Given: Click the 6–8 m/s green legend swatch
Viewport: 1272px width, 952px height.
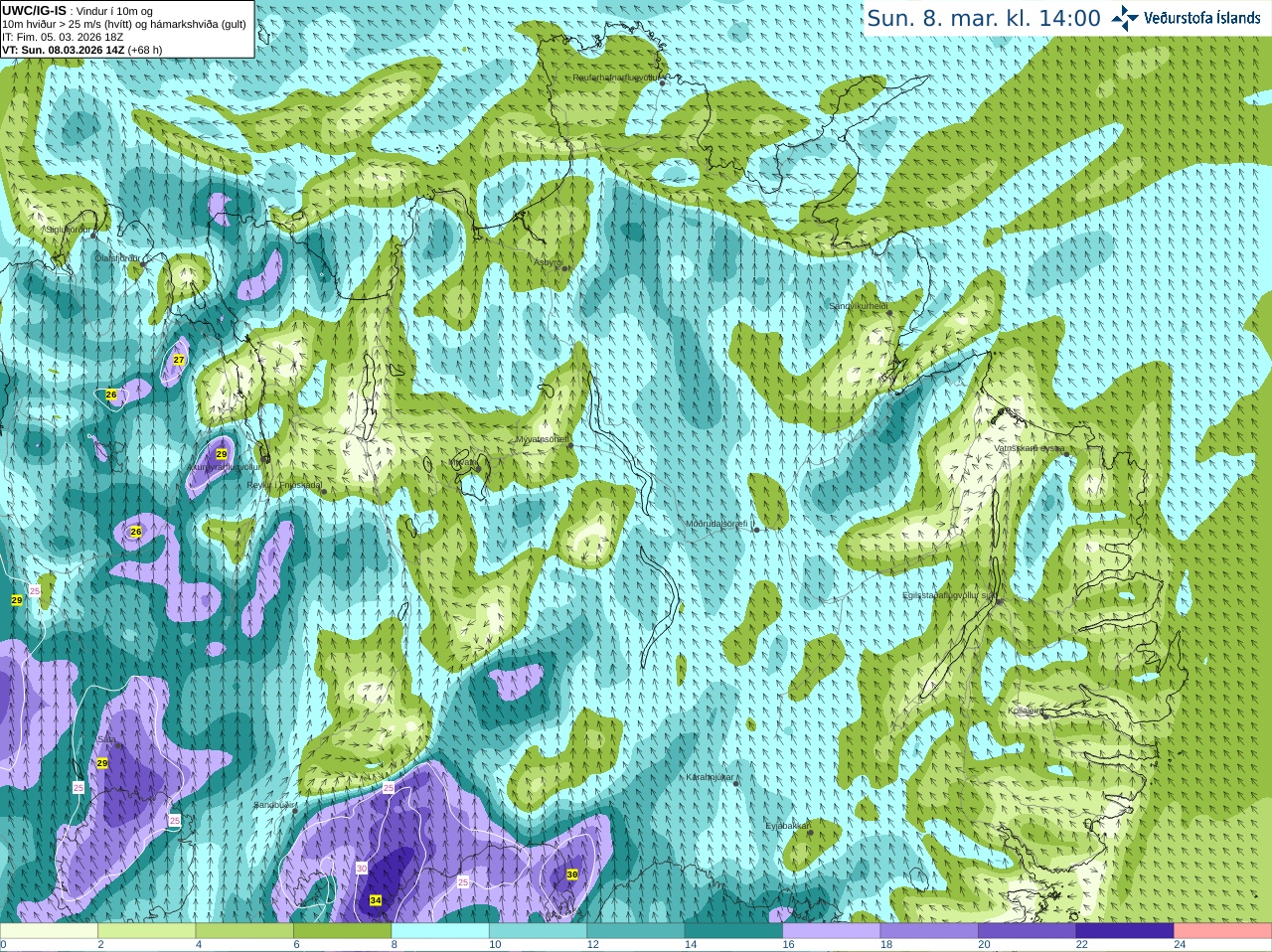Looking at the screenshot, I should point(343,931).
